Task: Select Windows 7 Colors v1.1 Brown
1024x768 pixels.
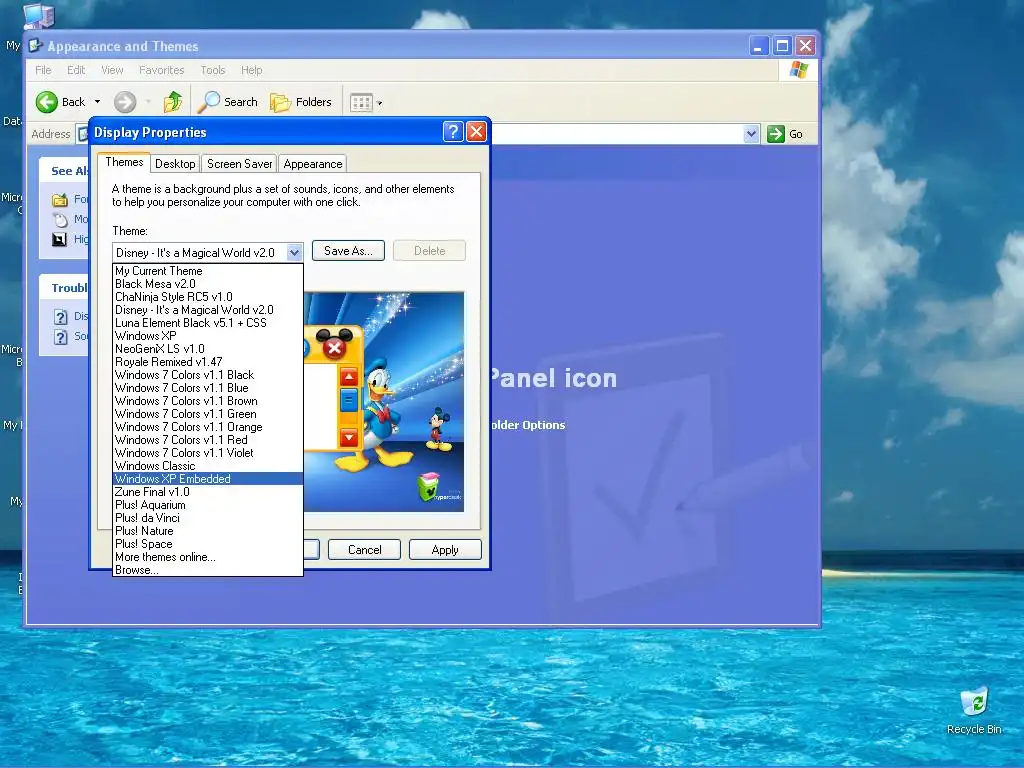Action: coord(208,401)
